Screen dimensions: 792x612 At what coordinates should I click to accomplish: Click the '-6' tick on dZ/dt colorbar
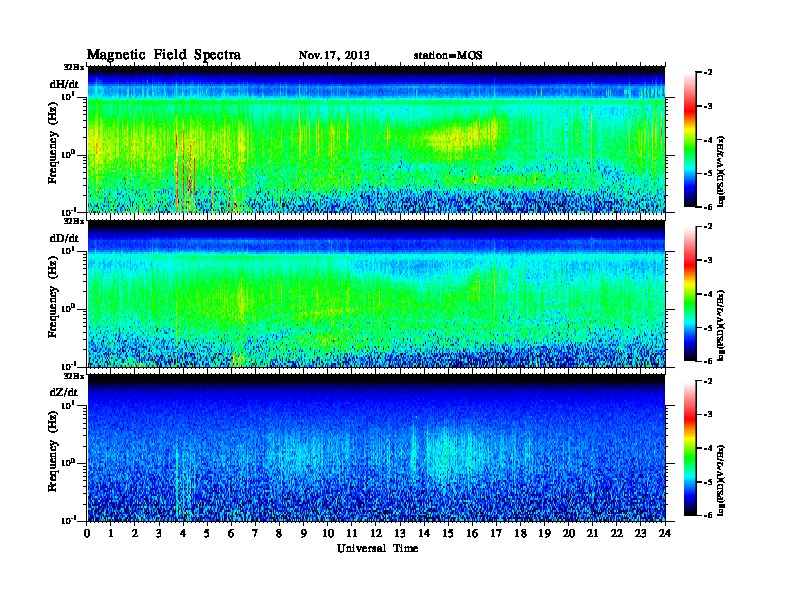[x=708, y=515]
